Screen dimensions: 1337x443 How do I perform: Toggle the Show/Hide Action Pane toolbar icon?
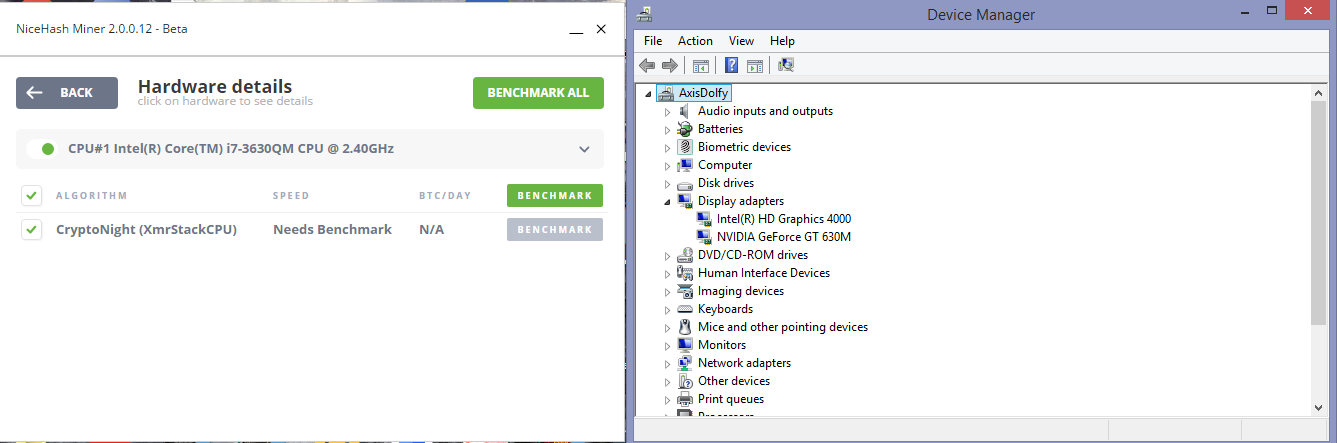point(755,65)
